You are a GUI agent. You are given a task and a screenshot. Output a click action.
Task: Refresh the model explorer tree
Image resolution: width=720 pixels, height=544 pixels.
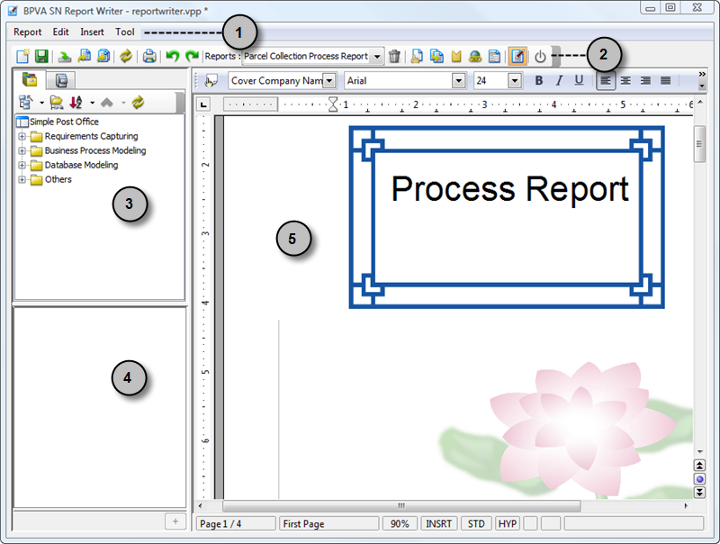pos(138,102)
